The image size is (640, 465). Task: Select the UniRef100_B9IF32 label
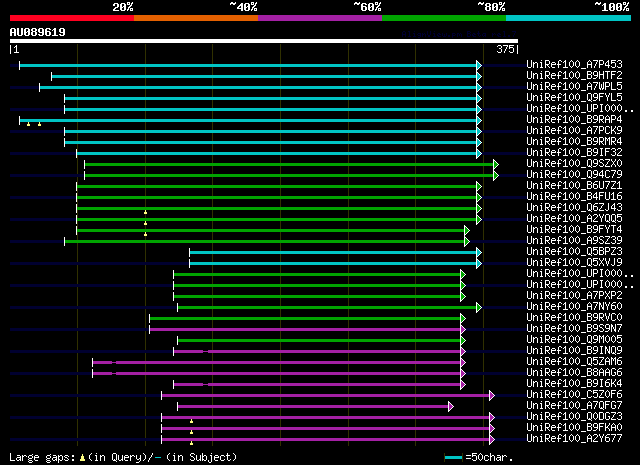574,153
